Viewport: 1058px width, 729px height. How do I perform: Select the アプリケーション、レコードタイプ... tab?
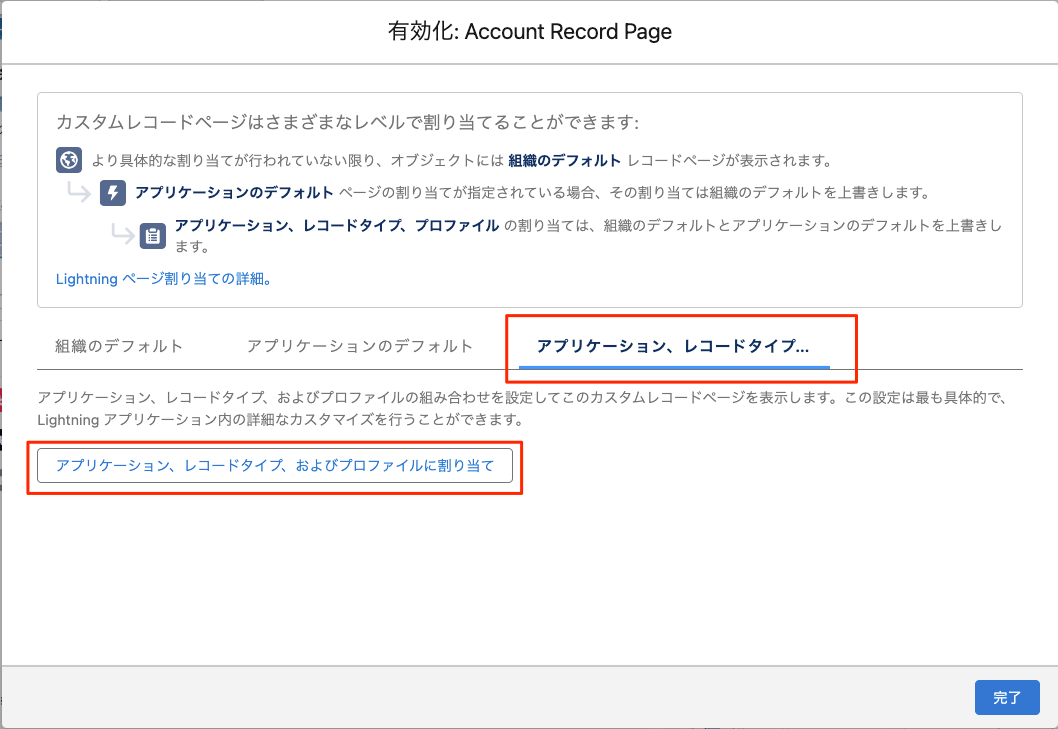[673, 346]
